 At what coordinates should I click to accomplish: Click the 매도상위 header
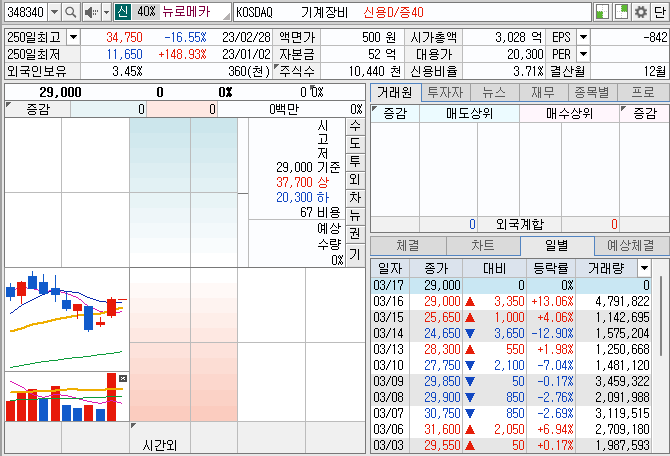tap(469, 113)
